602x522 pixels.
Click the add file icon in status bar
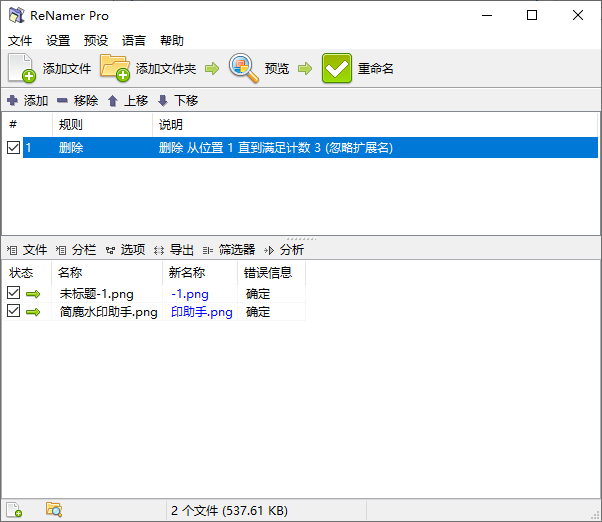[14, 510]
